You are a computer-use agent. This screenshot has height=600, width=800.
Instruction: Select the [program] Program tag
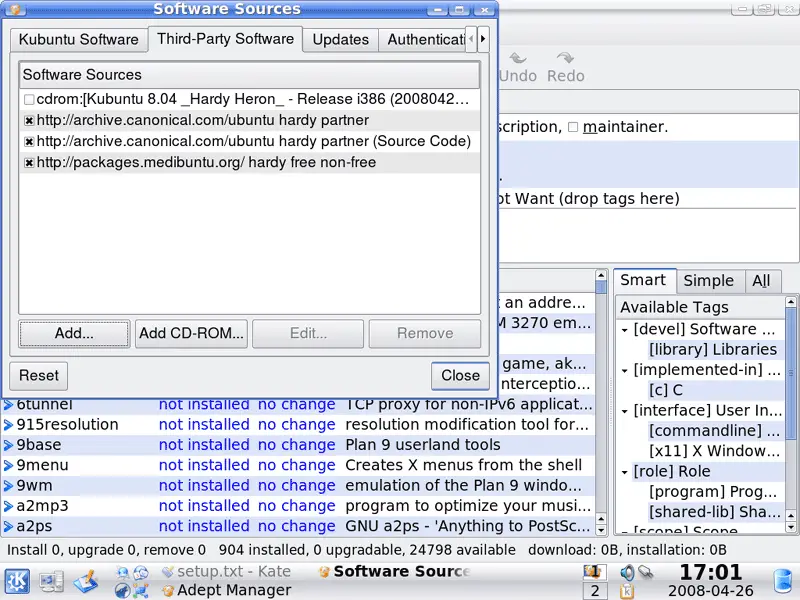pos(713,492)
